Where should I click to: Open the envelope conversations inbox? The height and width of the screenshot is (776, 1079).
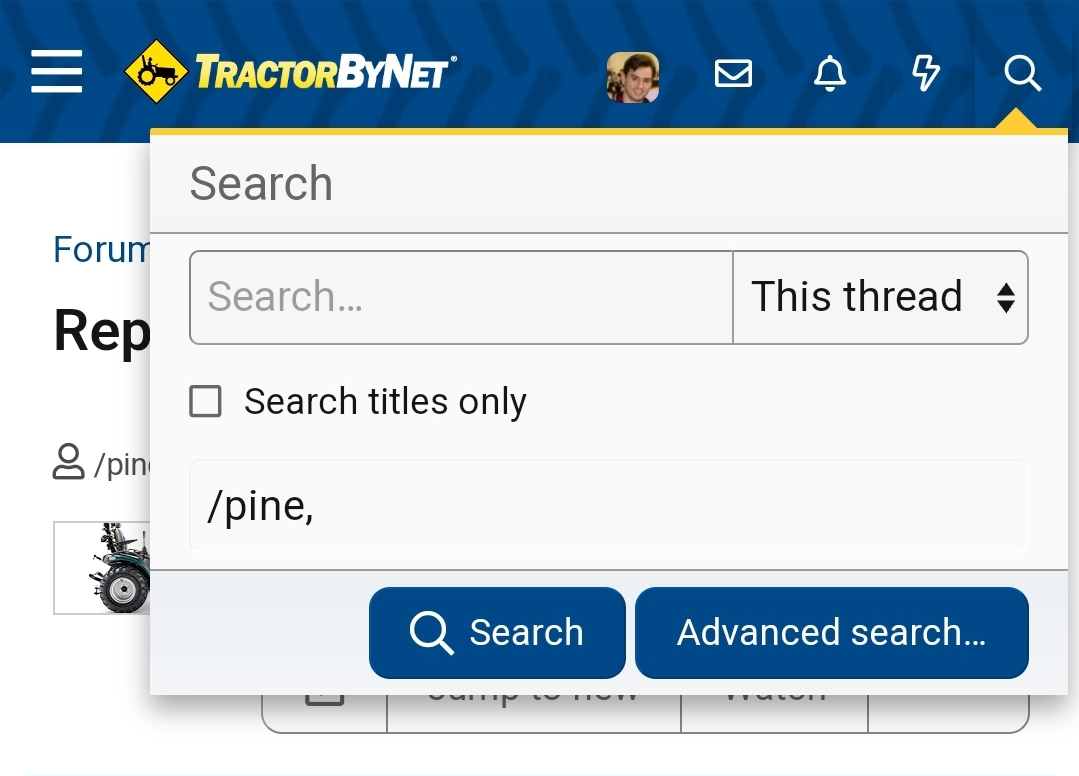[x=733, y=73]
